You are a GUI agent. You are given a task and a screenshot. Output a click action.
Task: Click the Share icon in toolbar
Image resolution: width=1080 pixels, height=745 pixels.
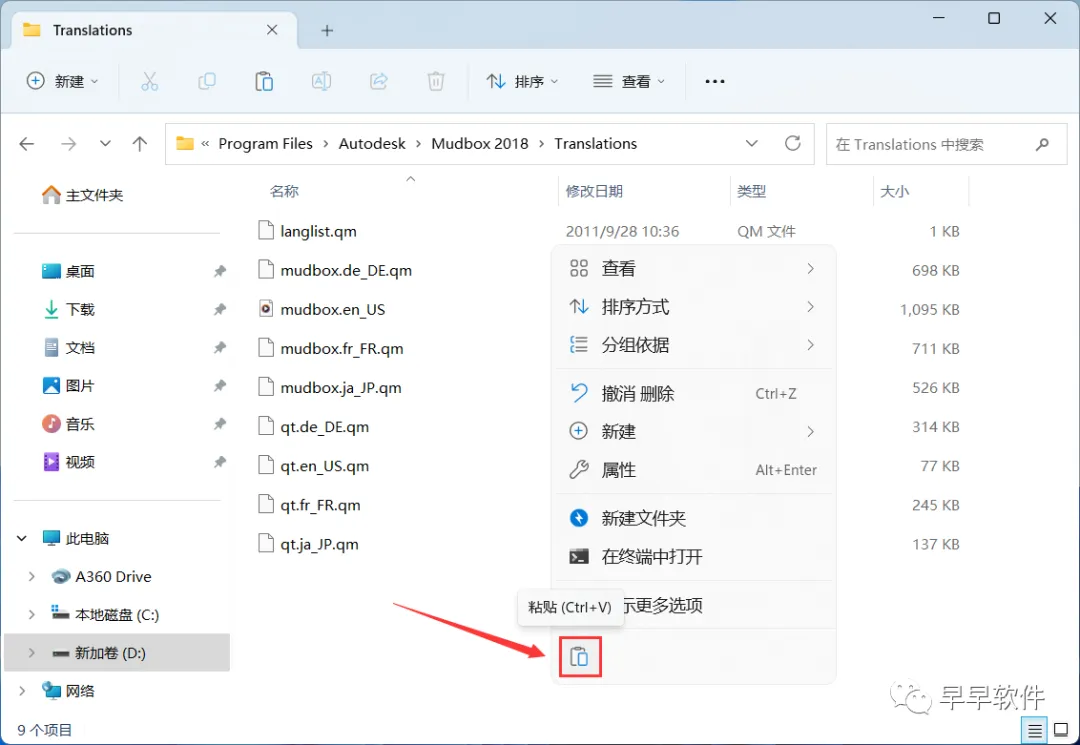click(379, 81)
